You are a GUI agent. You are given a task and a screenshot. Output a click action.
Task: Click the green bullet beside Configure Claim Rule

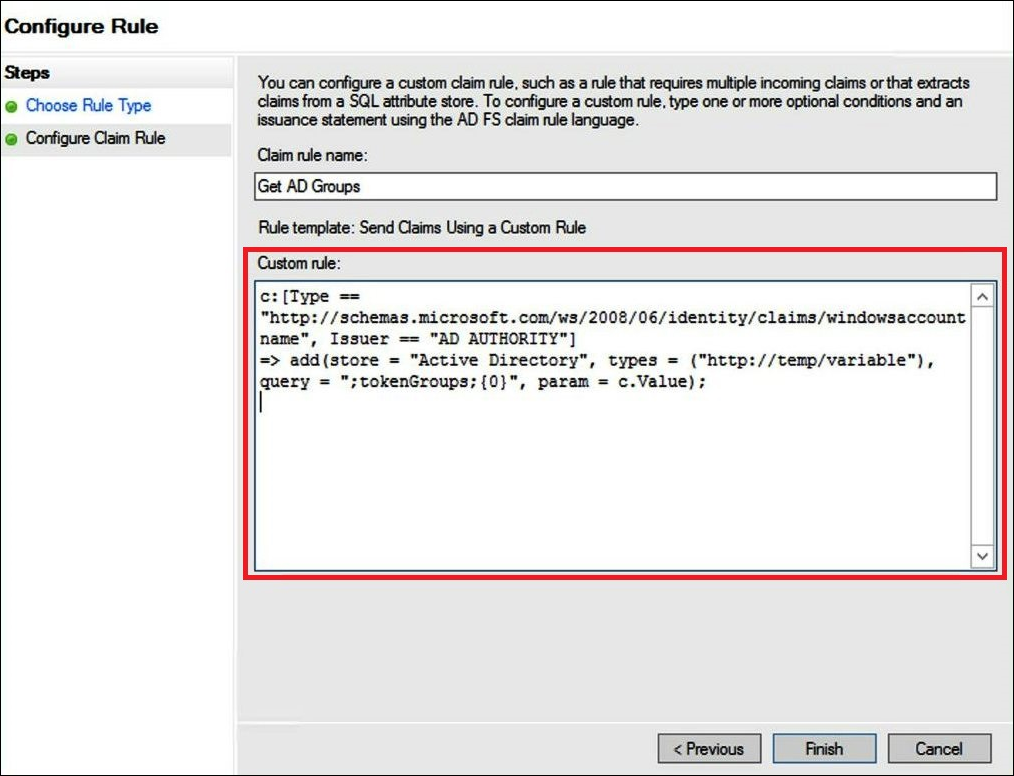[12, 139]
